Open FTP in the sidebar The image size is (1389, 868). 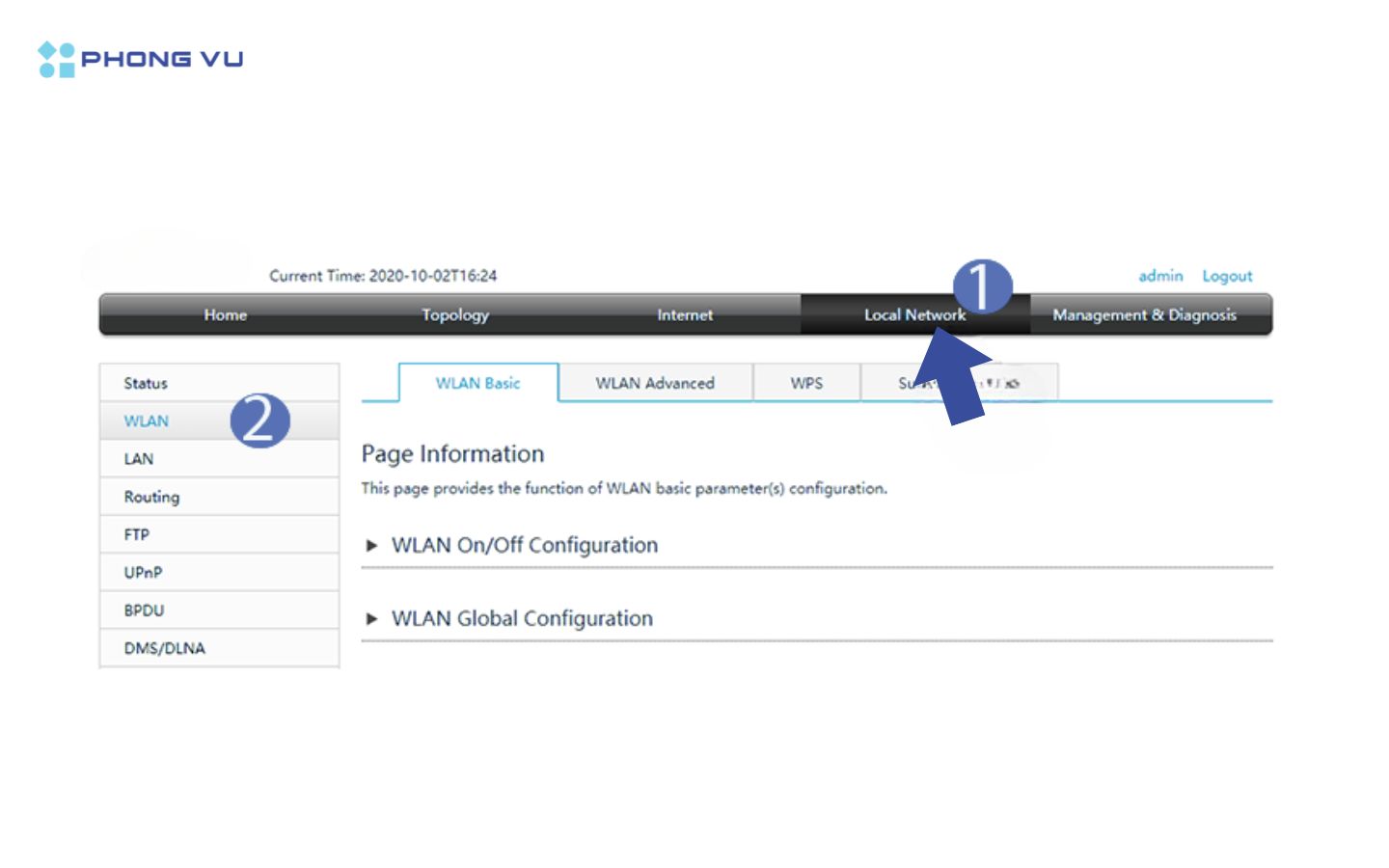click(219, 534)
